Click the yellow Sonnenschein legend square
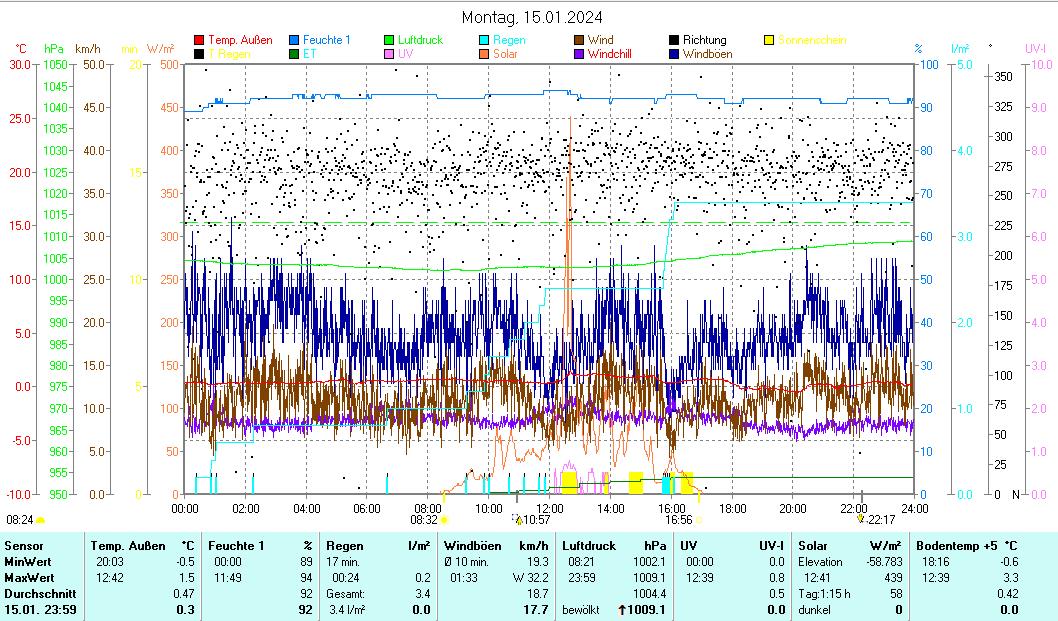 769,40
